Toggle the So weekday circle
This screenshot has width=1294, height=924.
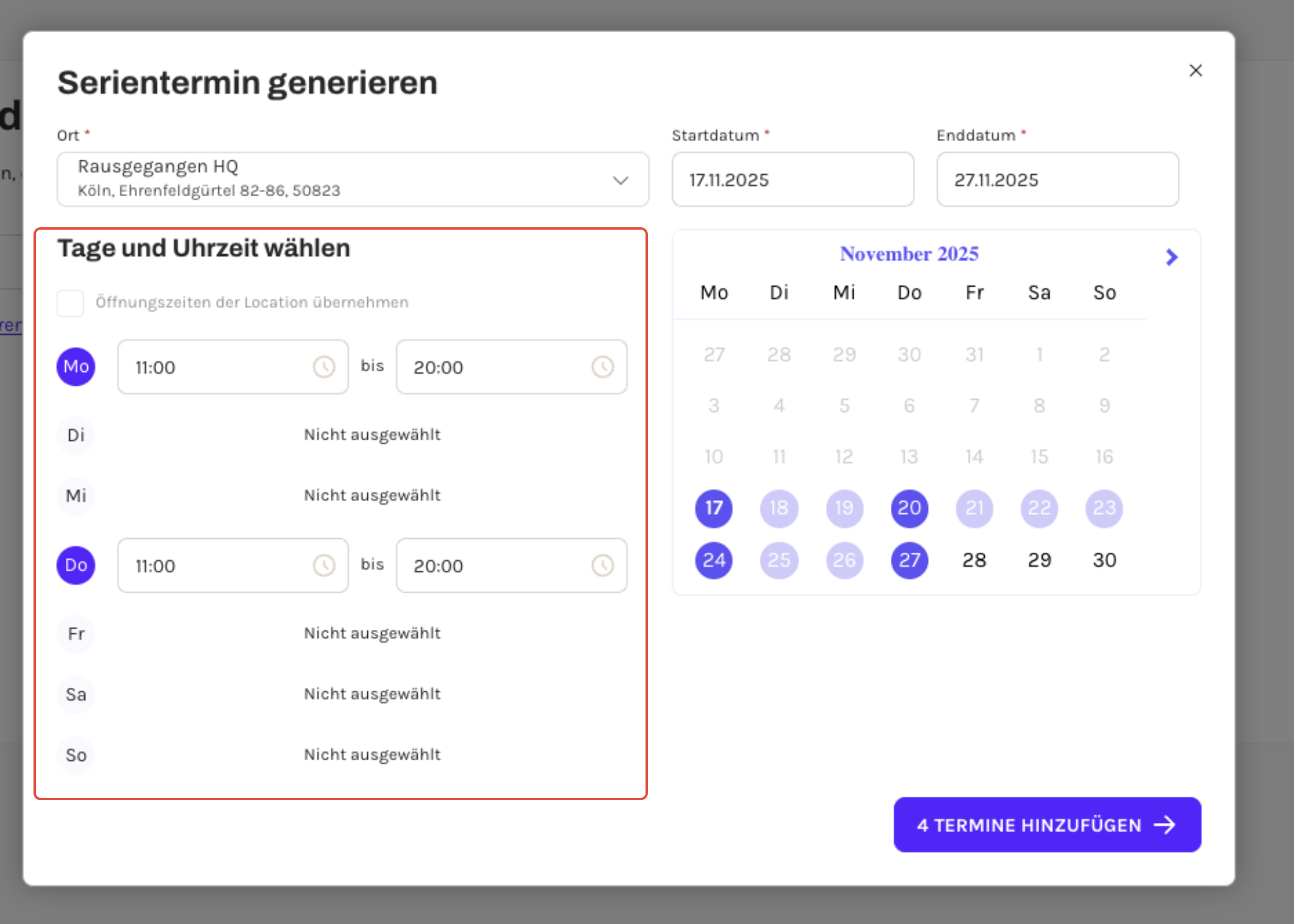[76, 755]
